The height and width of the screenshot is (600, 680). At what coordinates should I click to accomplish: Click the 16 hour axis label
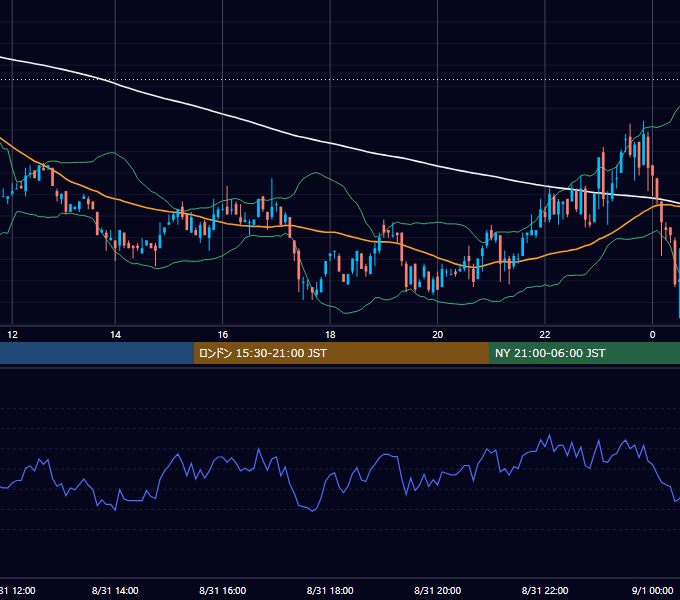(x=222, y=335)
